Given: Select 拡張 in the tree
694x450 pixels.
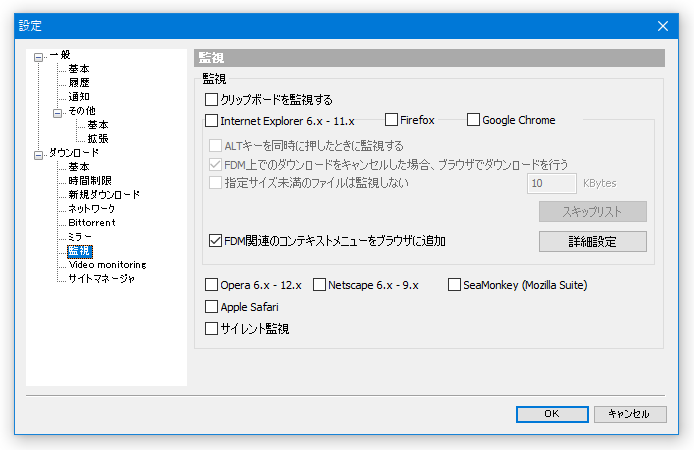Looking at the screenshot, I should 98,138.
